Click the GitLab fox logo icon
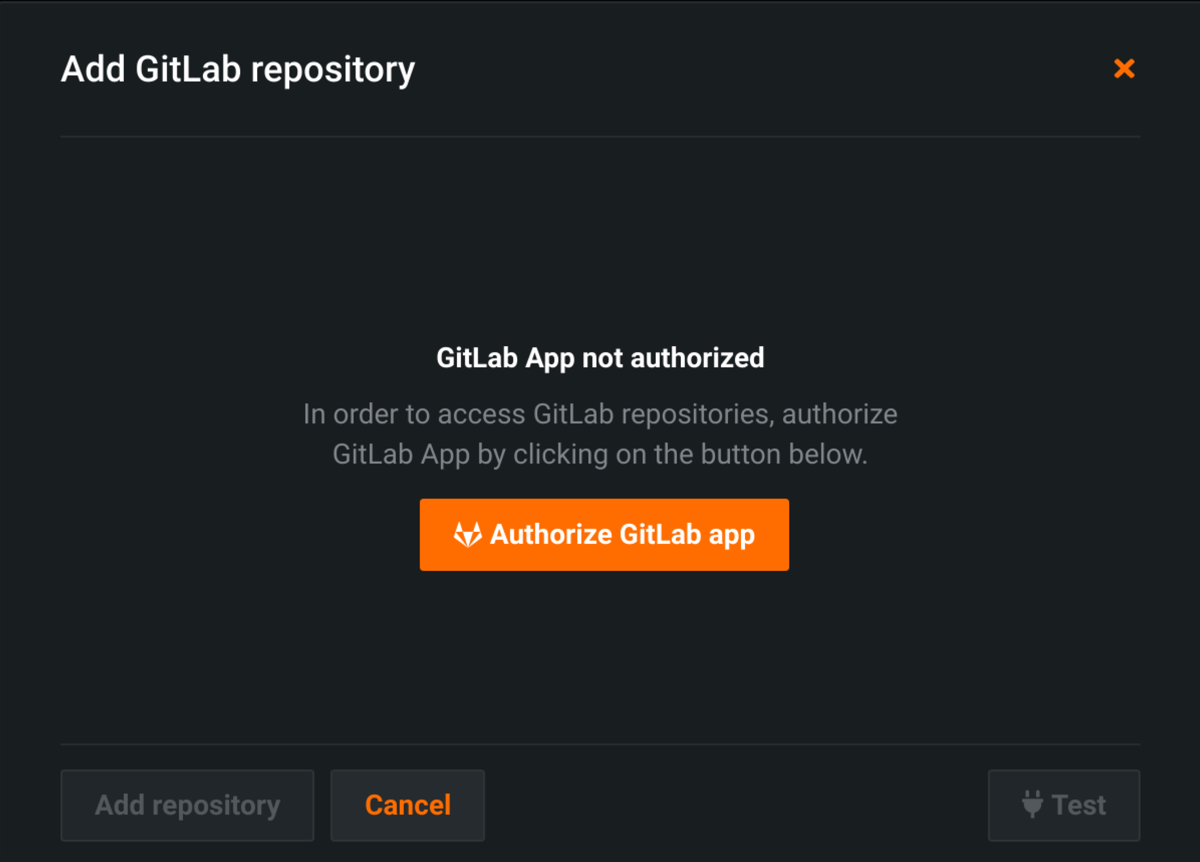Image resolution: width=1200 pixels, height=862 pixels. 467,535
